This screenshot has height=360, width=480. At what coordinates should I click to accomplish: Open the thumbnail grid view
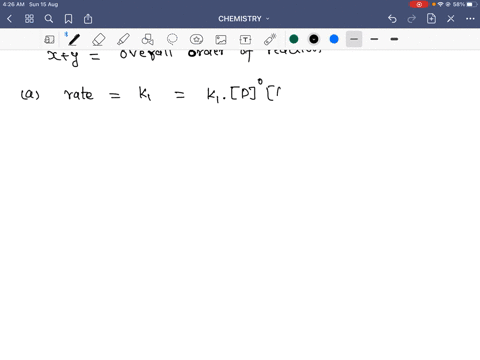coord(29,19)
